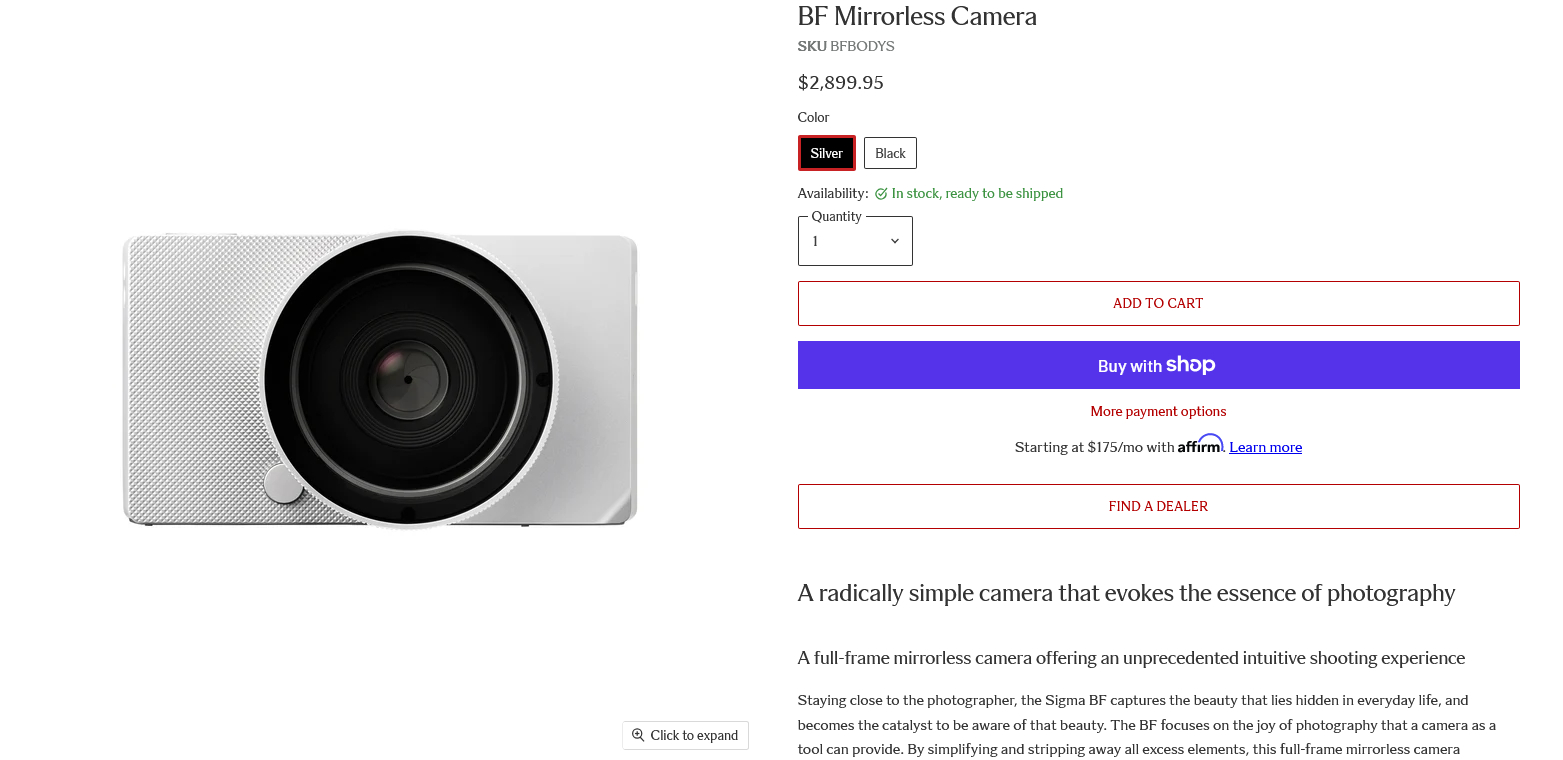Click the magnifier icon in Click to expand
This screenshot has height=760, width=1563.
pos(638,735)
